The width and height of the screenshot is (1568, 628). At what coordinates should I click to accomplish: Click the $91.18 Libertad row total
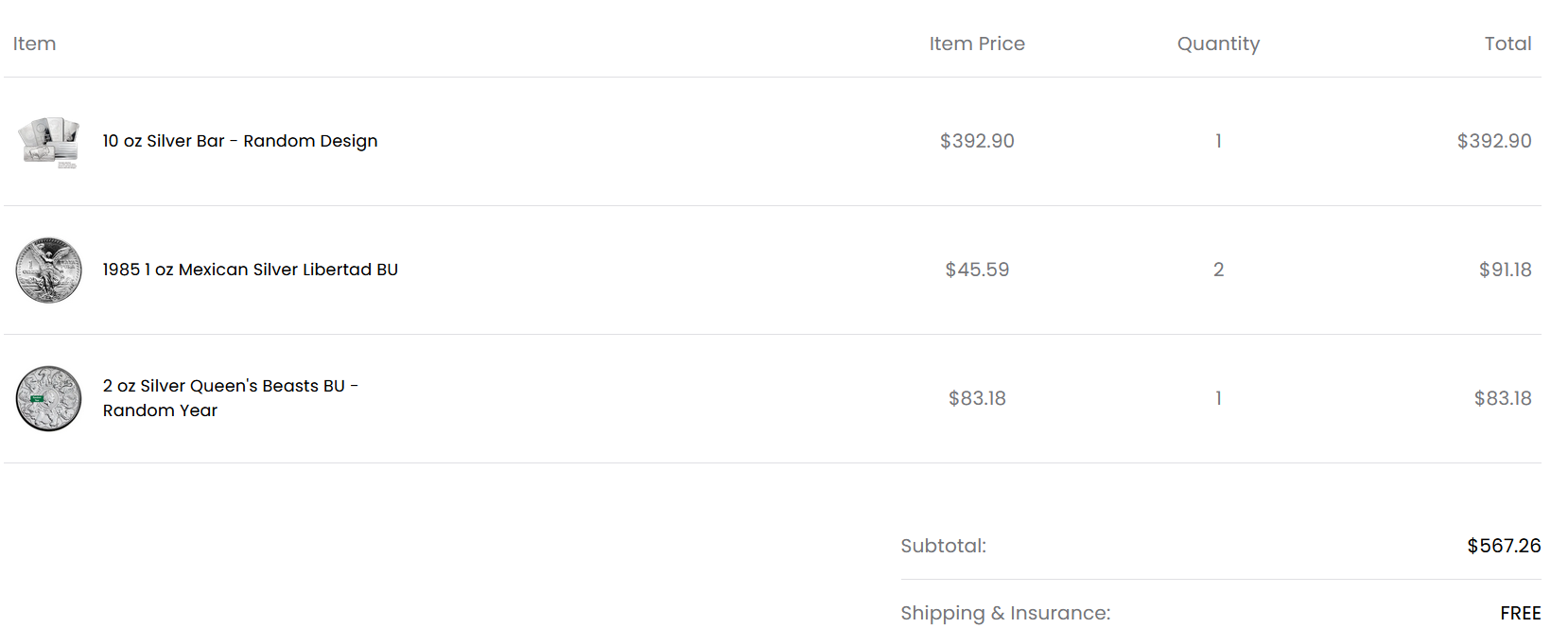coord(1506,270)
